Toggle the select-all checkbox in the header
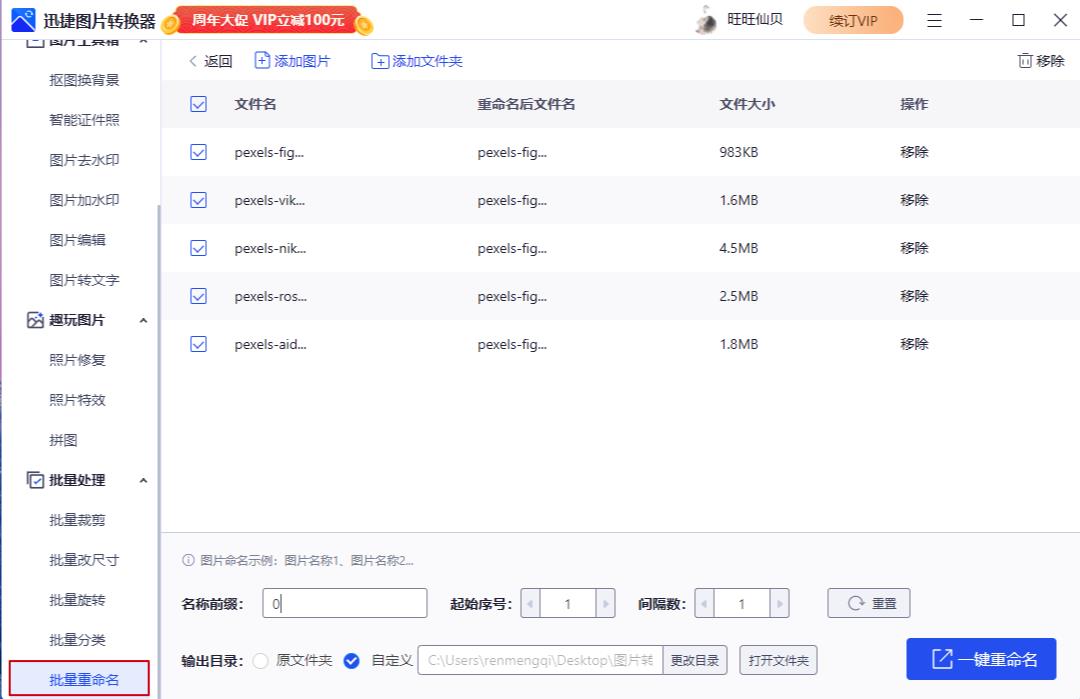The image size is (1080, 699). coord(198,104)
